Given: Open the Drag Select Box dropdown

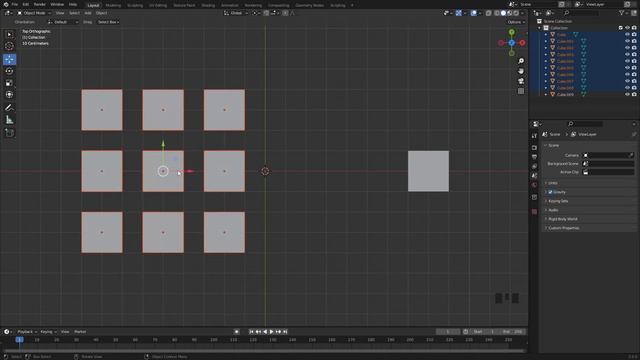Looking at the screenshot, I should (108, 22).
